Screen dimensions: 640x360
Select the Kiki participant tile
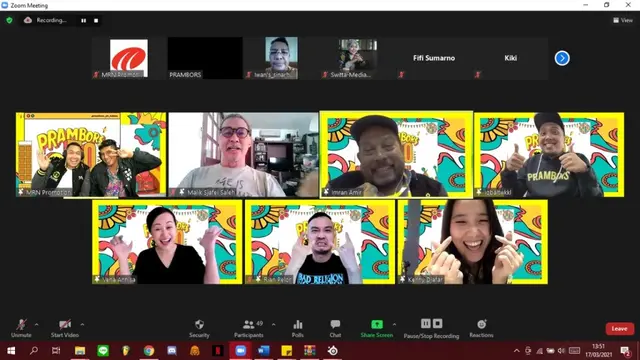(x=510, y=58)
